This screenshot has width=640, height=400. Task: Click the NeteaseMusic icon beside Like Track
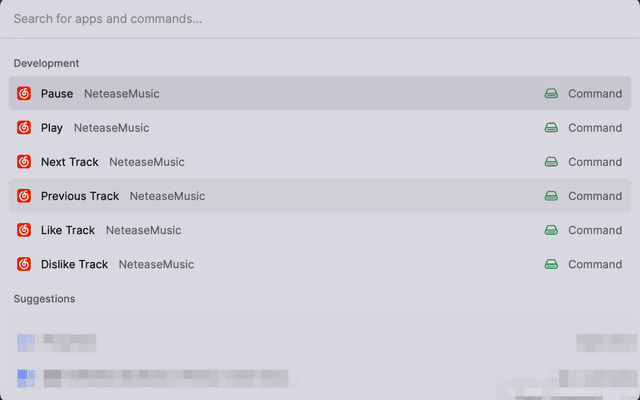coord(24,230)
